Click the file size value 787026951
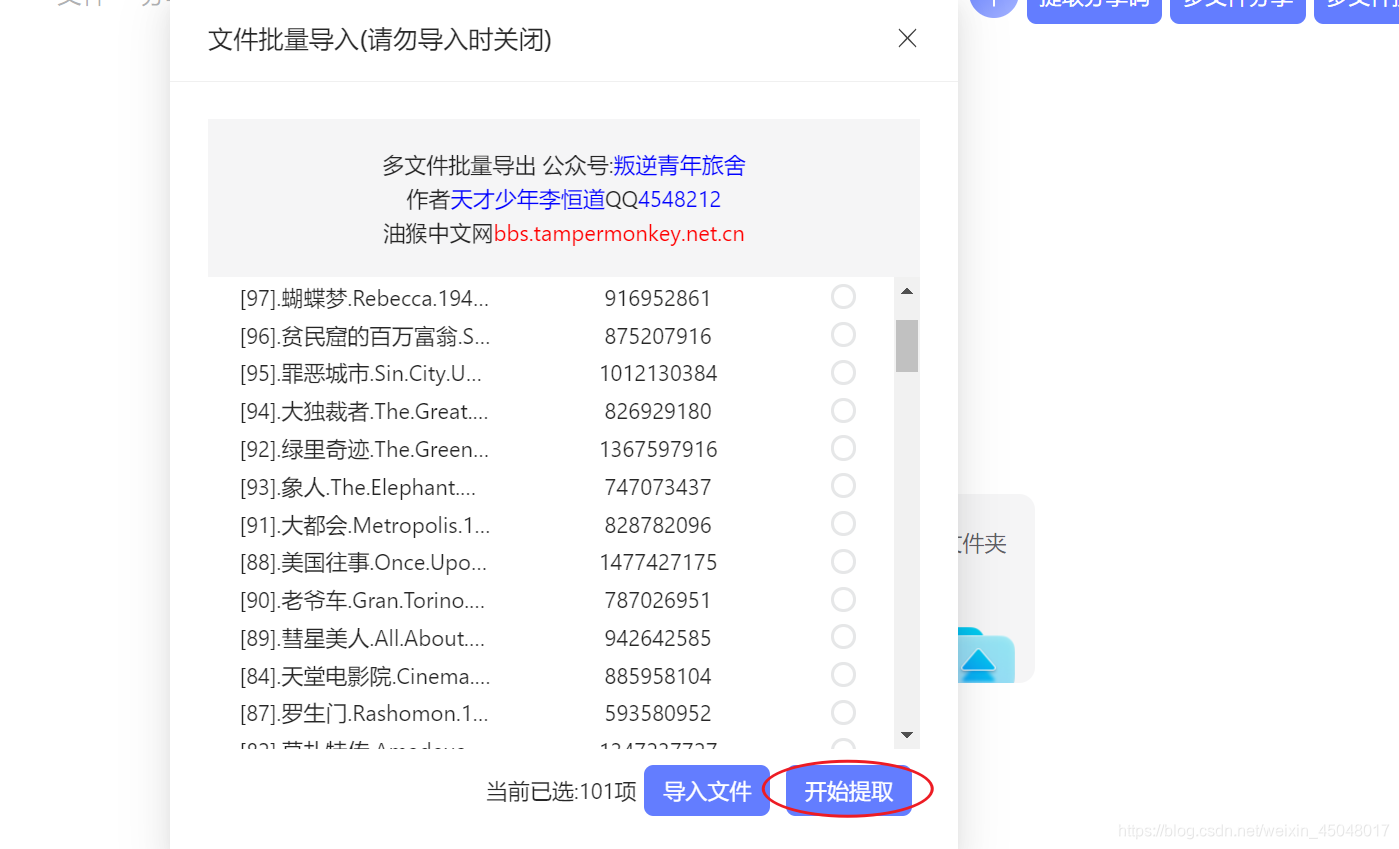The image size is (1399, 849). pyautogui.click(x=658, y=601)
